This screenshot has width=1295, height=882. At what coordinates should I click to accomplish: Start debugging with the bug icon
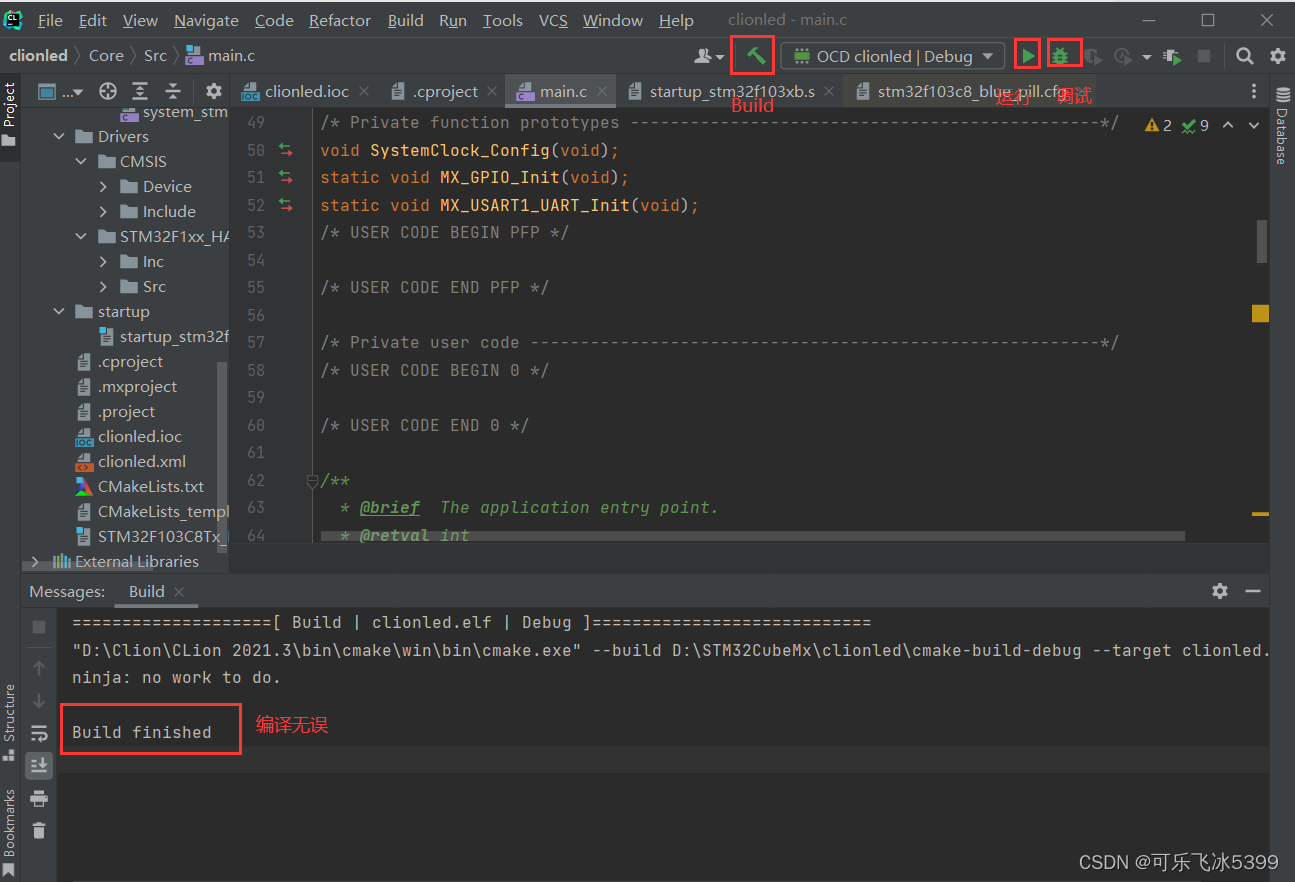tap(1060, 56)
